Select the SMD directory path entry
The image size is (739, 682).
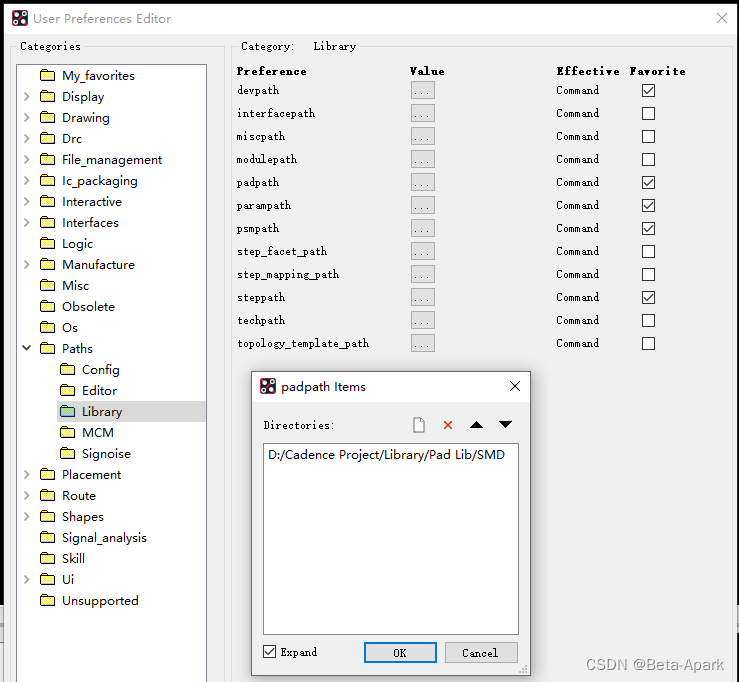pyautogui.click(x=386, y=455)
